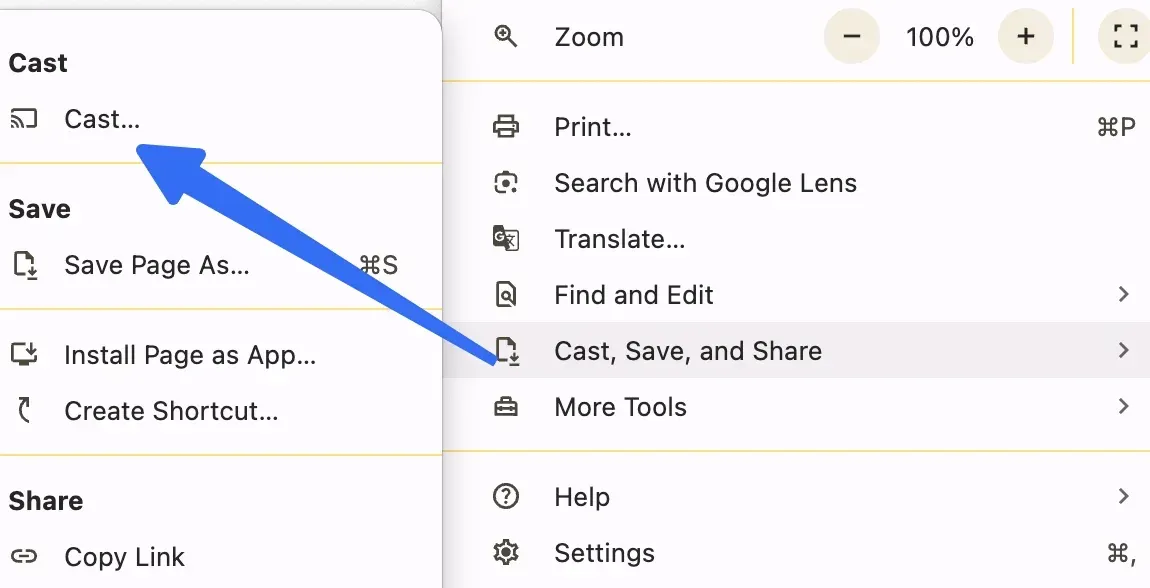Image resolution: width=1150 pixels, height=588 pixels.
Task: Click the More Tools toolbox icon
Action: 506,407
